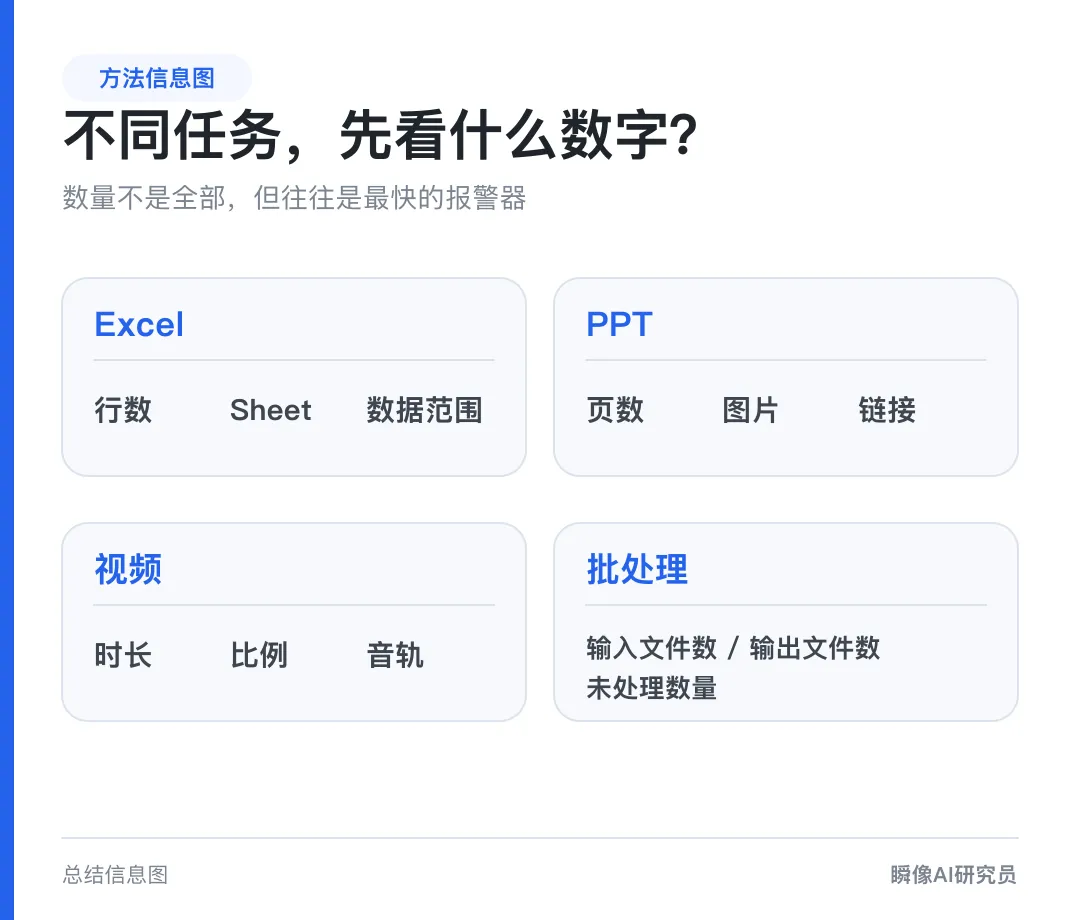This screenshot has height=920, width=1080.
Task: Select the Sheet item in Excel card
Action: pyautogui.click(x=271, y=410)
